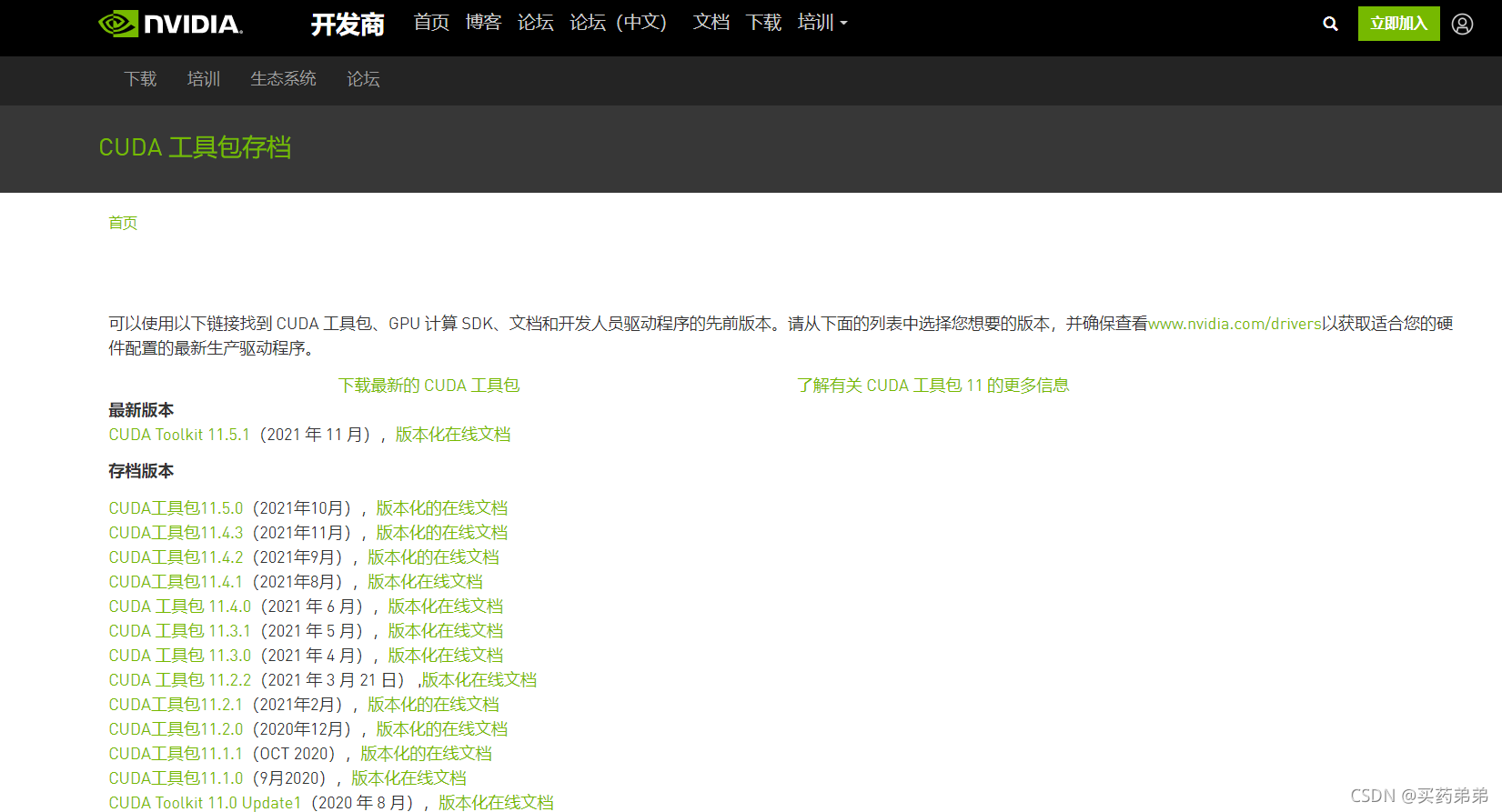Open online docs link for 11.4.2
Viewport: 1502px width, 812px height.
[x=433, y=557]
